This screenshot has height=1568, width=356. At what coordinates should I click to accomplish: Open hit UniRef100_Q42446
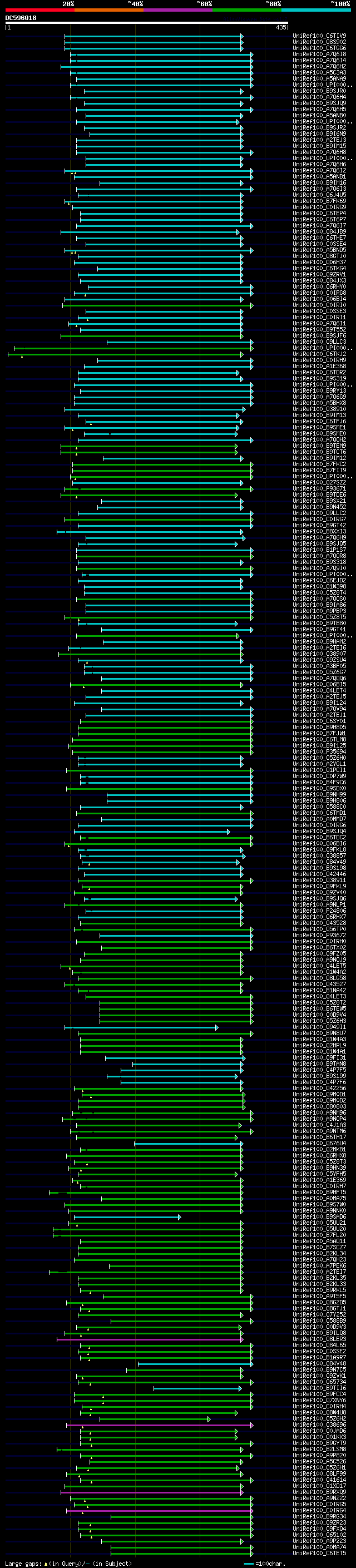[x=319, y=874]
